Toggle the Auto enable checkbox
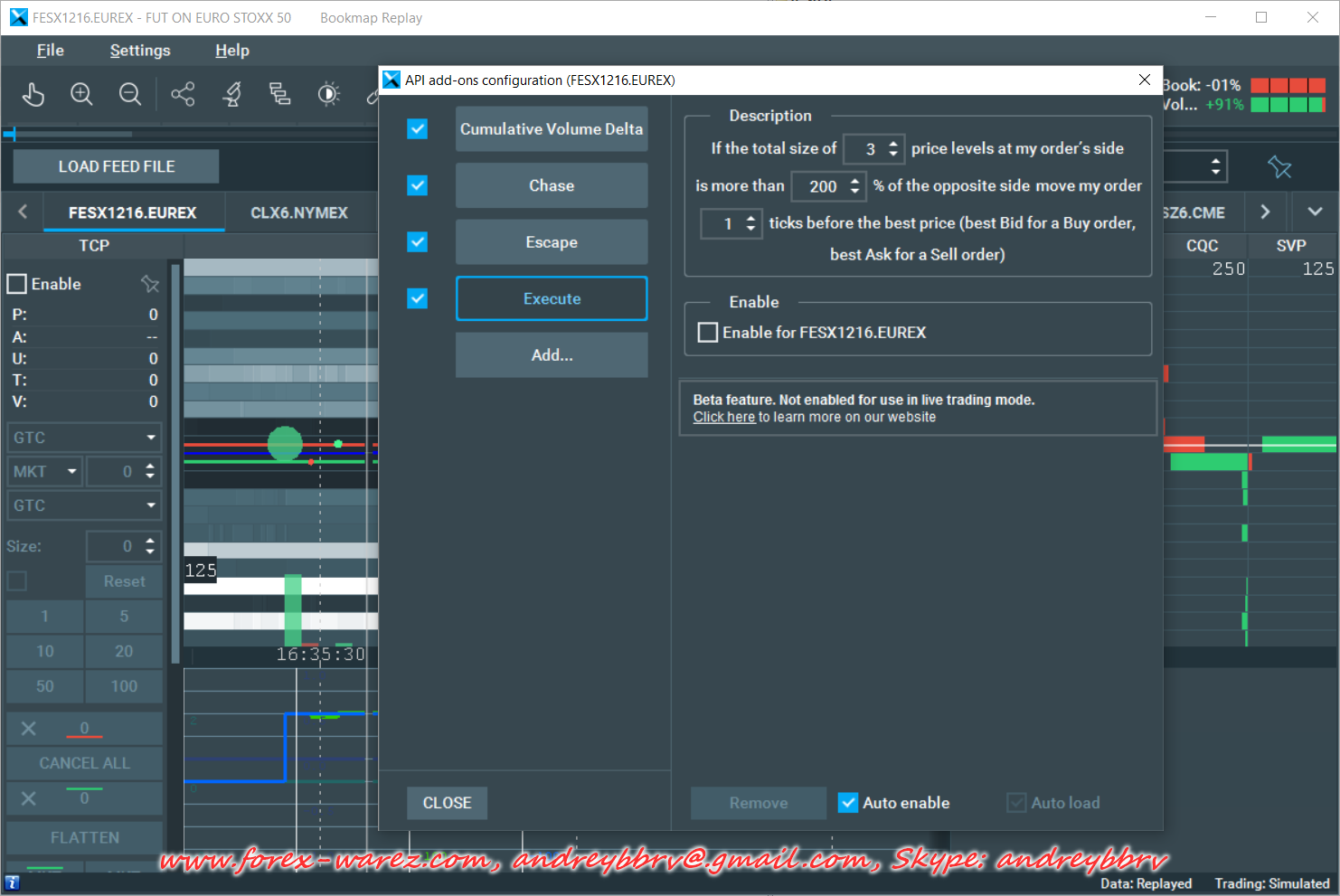Viewport: 1340px width, 896px height. click(x=848, y=803)
